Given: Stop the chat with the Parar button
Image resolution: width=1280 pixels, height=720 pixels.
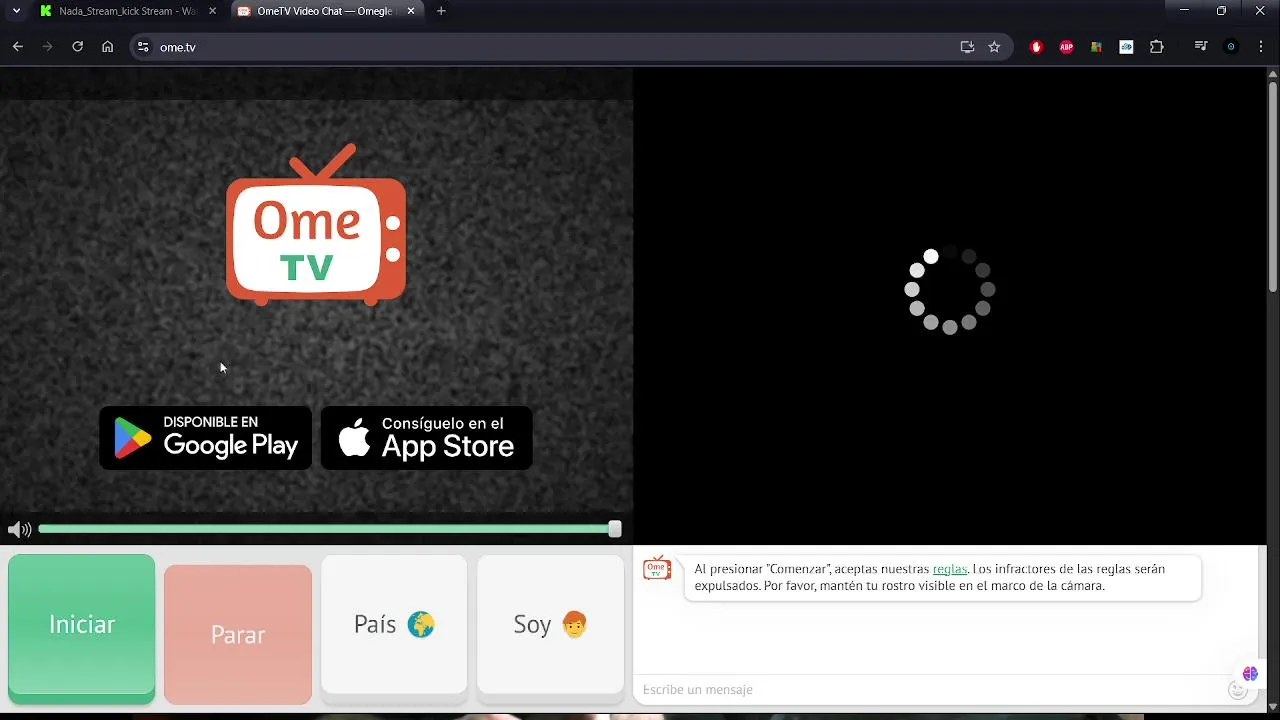Looking at the screenshot, I should click(x=238, y=634).
